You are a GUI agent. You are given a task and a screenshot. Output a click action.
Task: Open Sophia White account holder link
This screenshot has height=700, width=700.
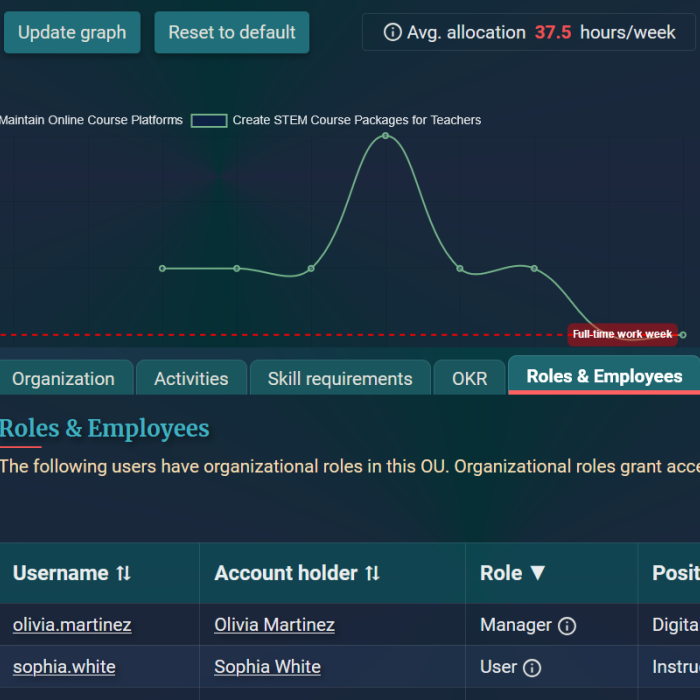[x=267, y=667]
